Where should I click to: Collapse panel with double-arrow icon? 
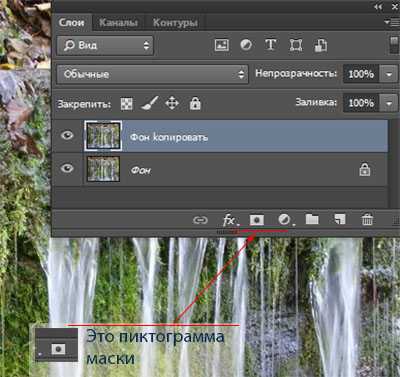[378, 6]
